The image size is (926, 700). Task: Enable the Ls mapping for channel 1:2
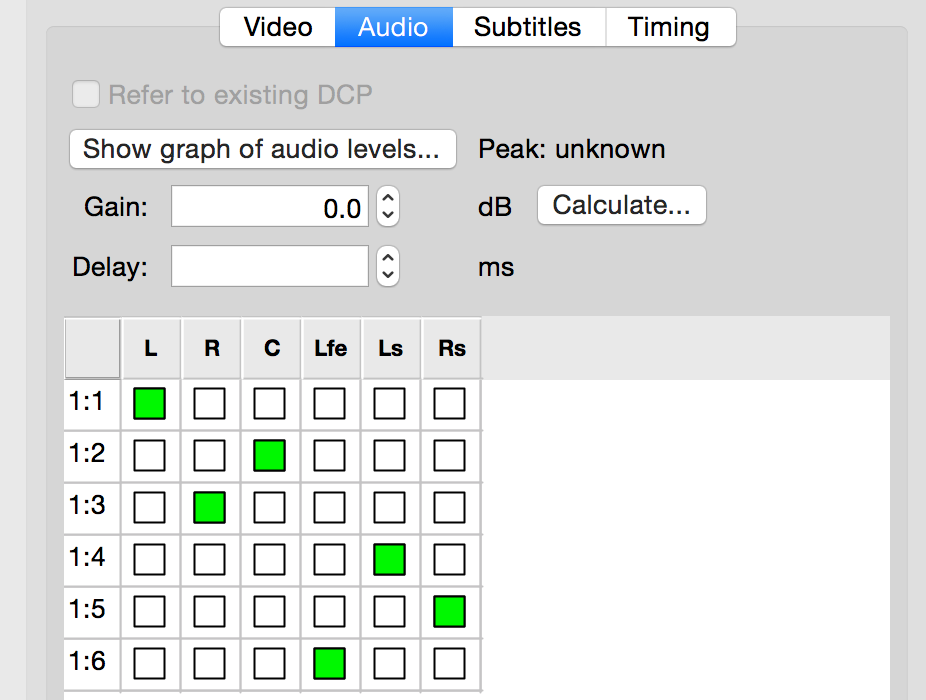(x=389, y=455)
